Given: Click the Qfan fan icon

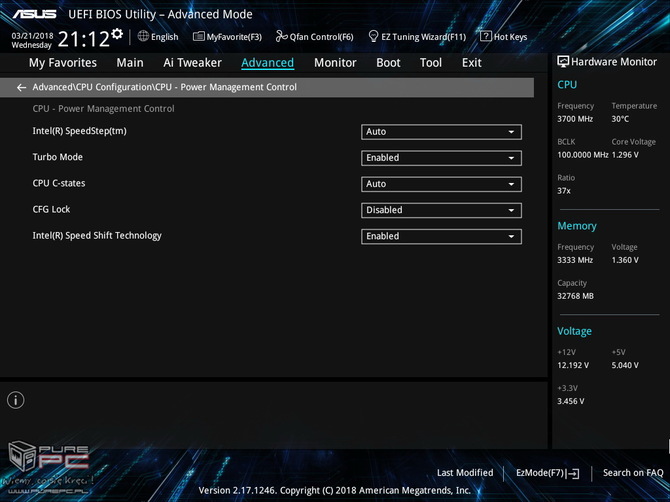Looking at the screenshot, I should tap(282, 36).
